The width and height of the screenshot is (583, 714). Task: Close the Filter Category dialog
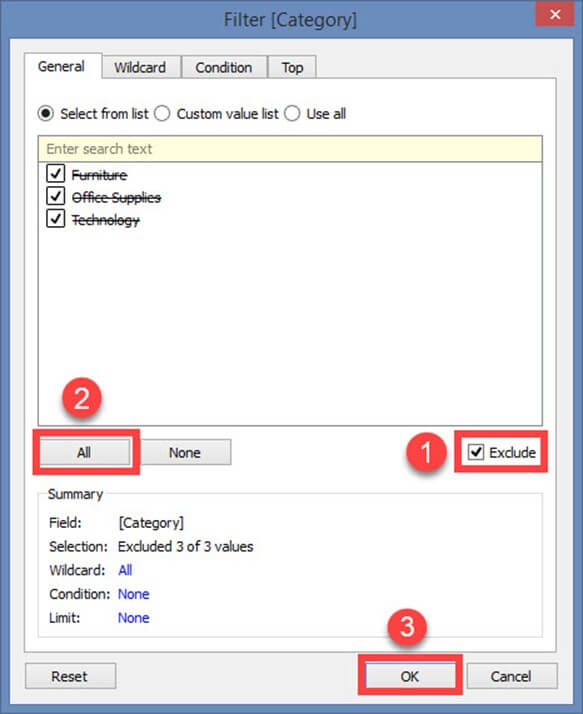coord(554,14)
